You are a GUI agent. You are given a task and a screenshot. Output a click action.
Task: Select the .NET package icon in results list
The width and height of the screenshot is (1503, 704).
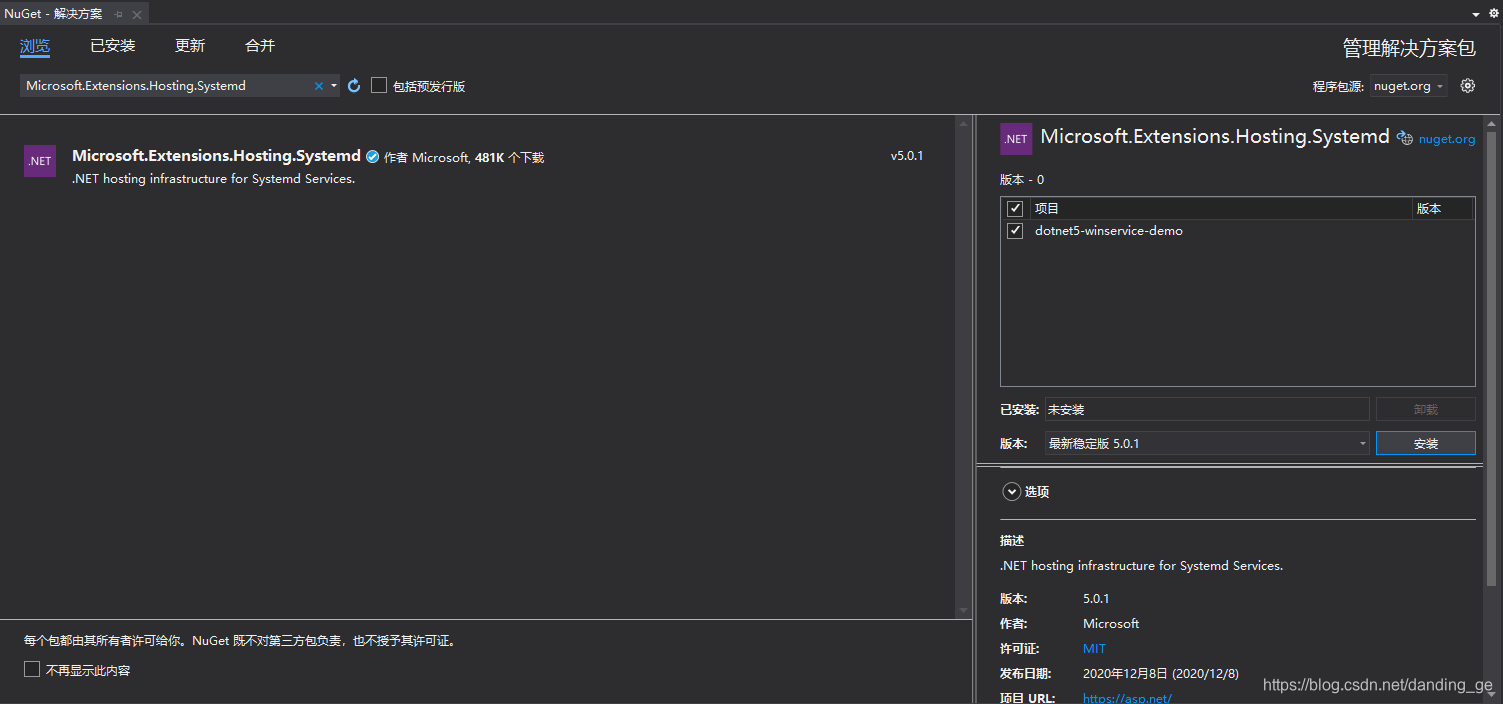click(40, 161)
